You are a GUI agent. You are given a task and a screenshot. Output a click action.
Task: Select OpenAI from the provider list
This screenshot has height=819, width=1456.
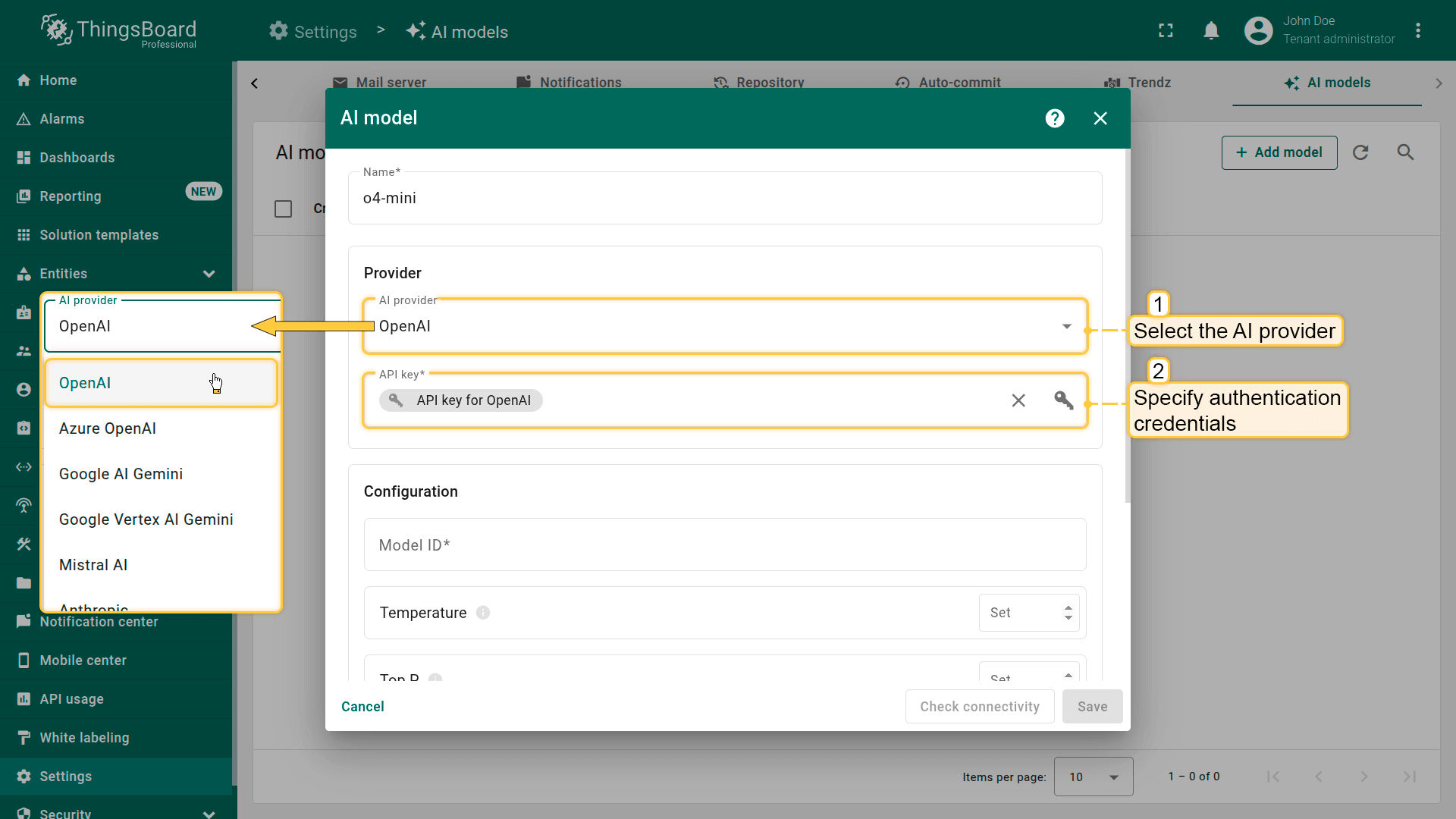161,383
